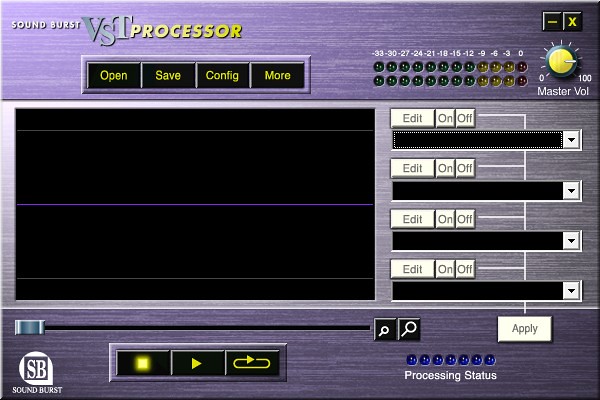Open the Open menu button
Viewport: 600px width, 400px height.
(114, 75)
